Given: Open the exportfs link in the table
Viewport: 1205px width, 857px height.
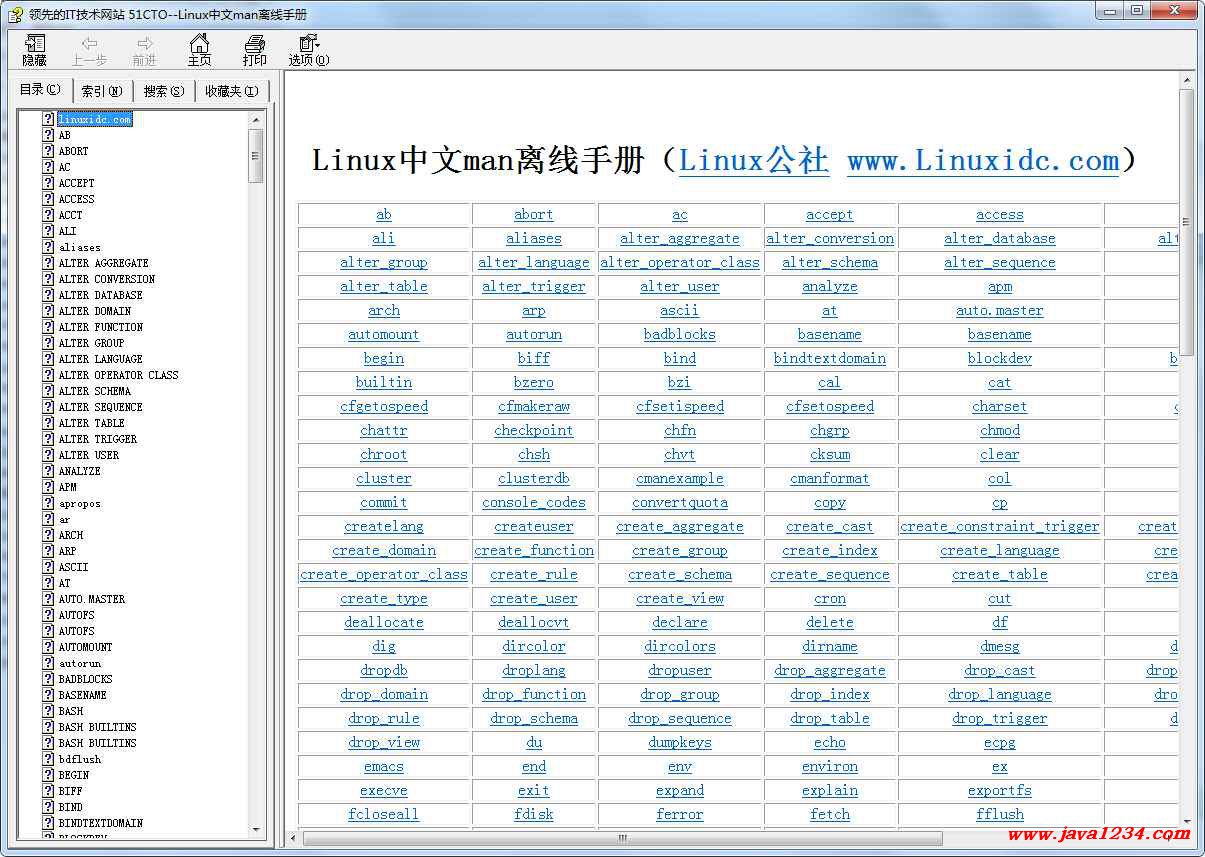Looking at the screenshot, I should (x=1000, y=791).
